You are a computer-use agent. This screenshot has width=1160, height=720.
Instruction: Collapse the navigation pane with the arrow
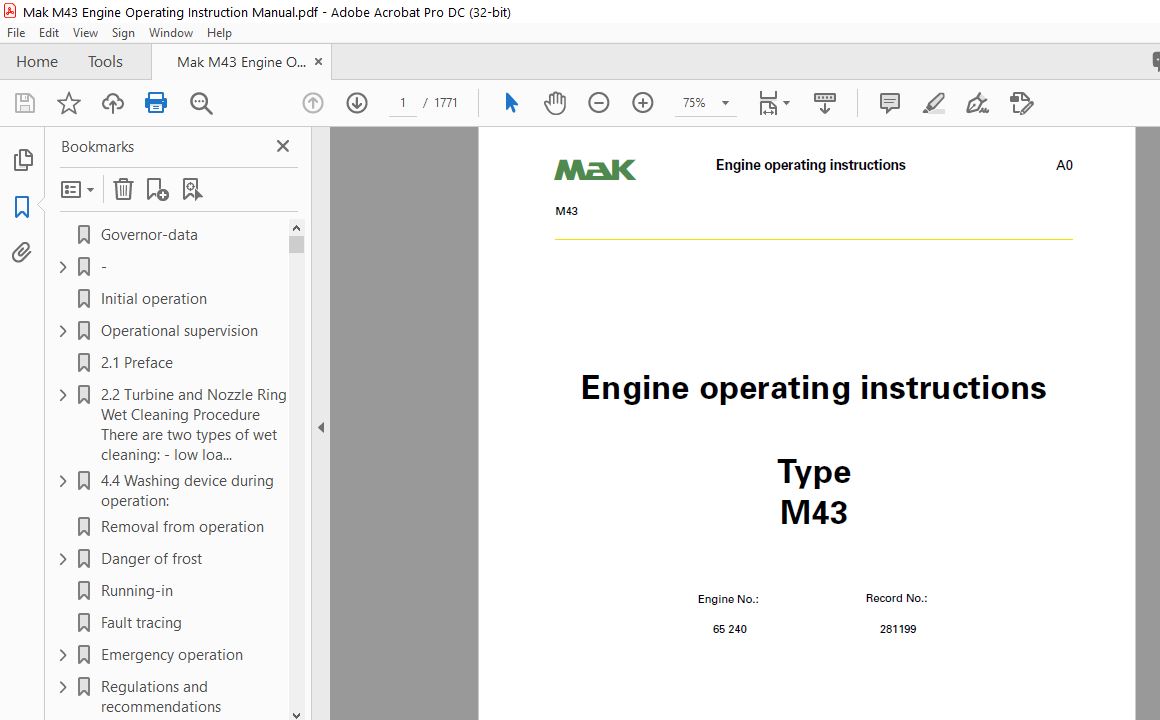pos(321,427)
